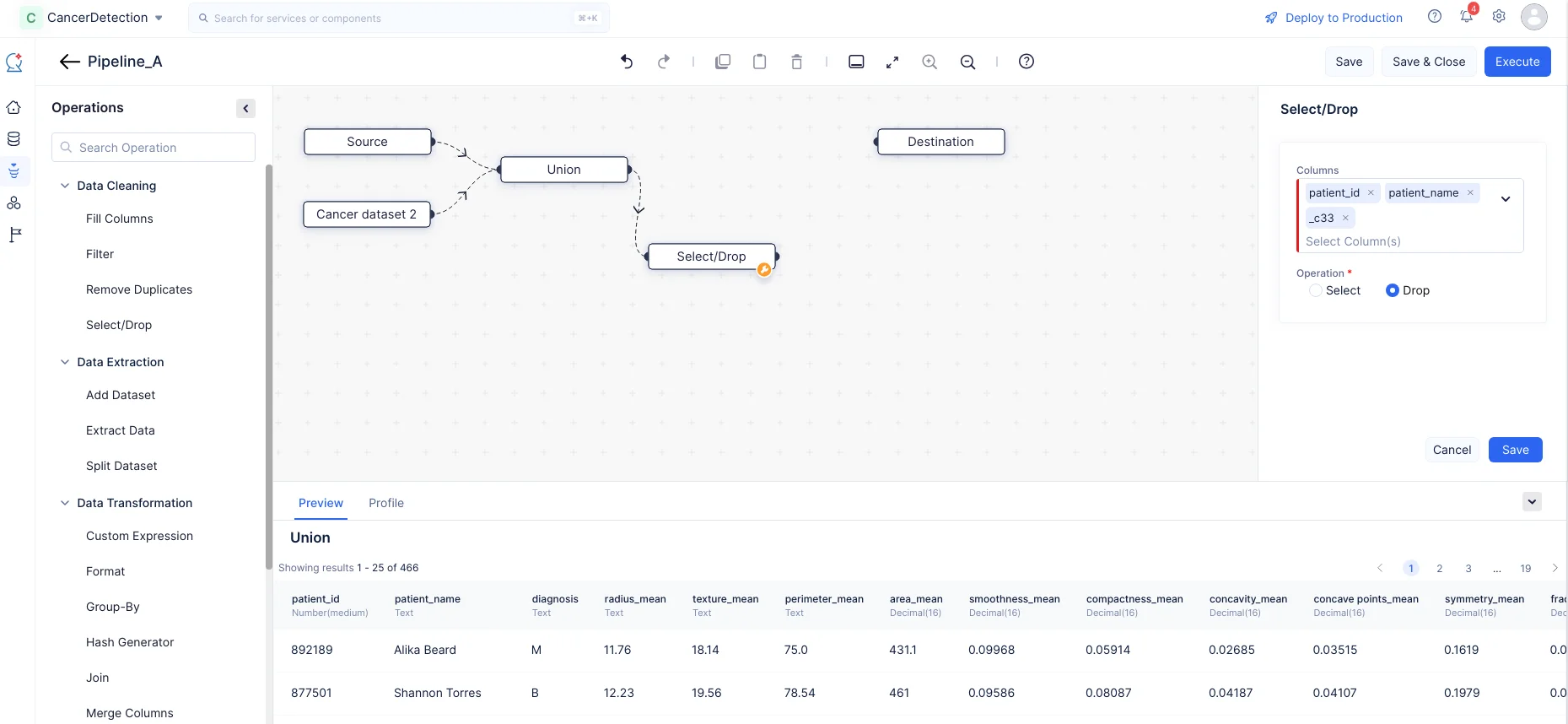Image resolution: width=1568 pixels, height=724 pixels.
Task: Click the blue Execute button
Action: (x=1517, y=62)
